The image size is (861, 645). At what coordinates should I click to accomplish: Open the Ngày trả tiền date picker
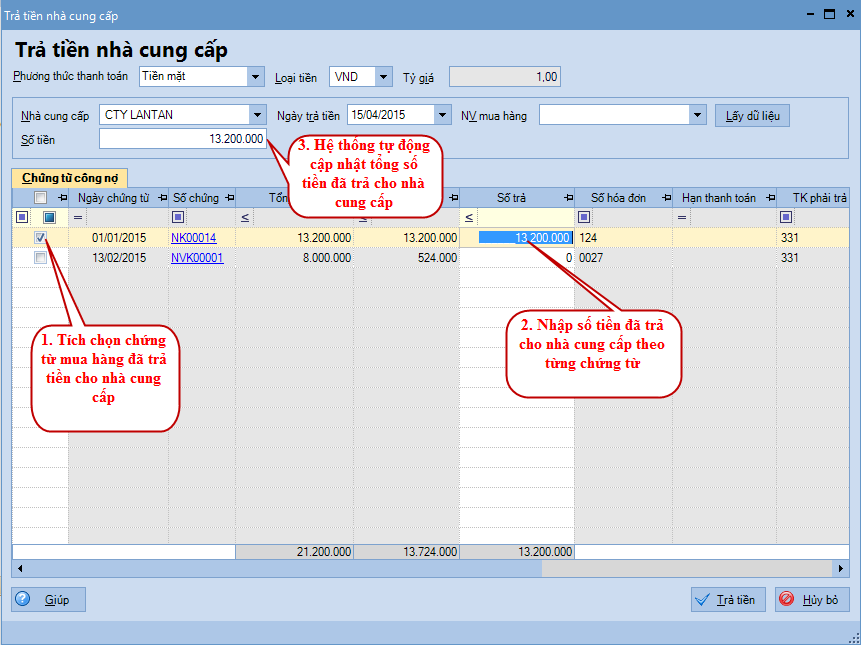coord(442,115)
